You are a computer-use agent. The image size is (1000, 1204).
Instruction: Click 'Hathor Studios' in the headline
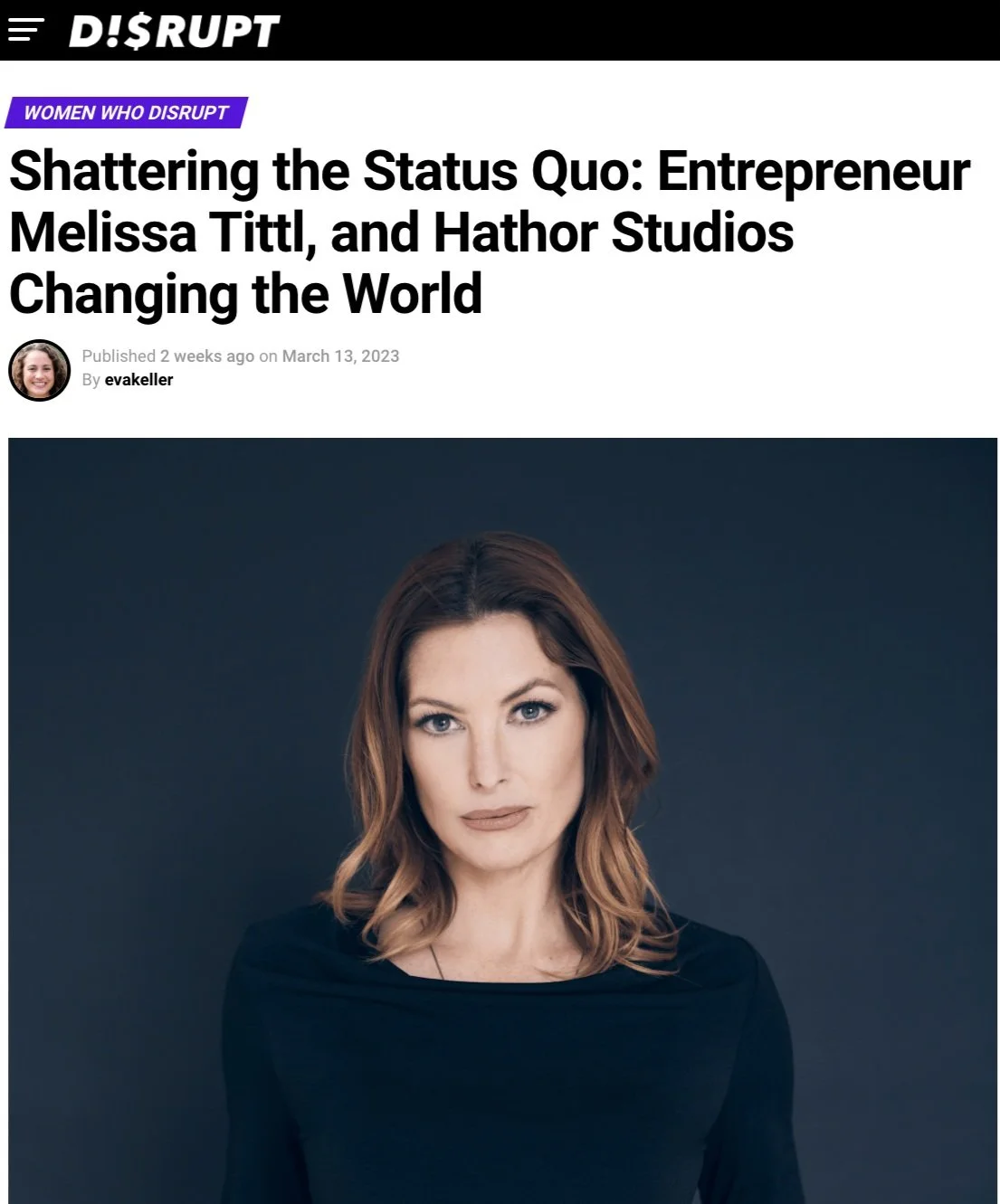614,232
